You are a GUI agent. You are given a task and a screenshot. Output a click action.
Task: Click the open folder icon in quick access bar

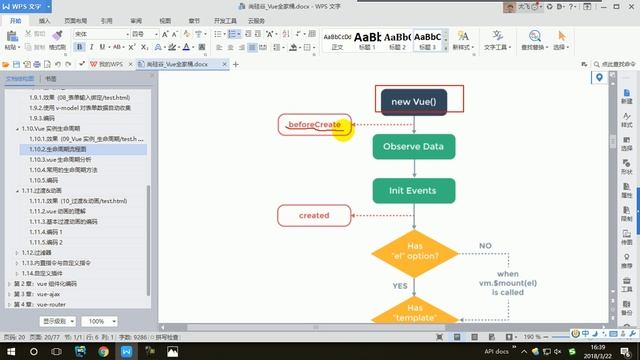[6, 64]
